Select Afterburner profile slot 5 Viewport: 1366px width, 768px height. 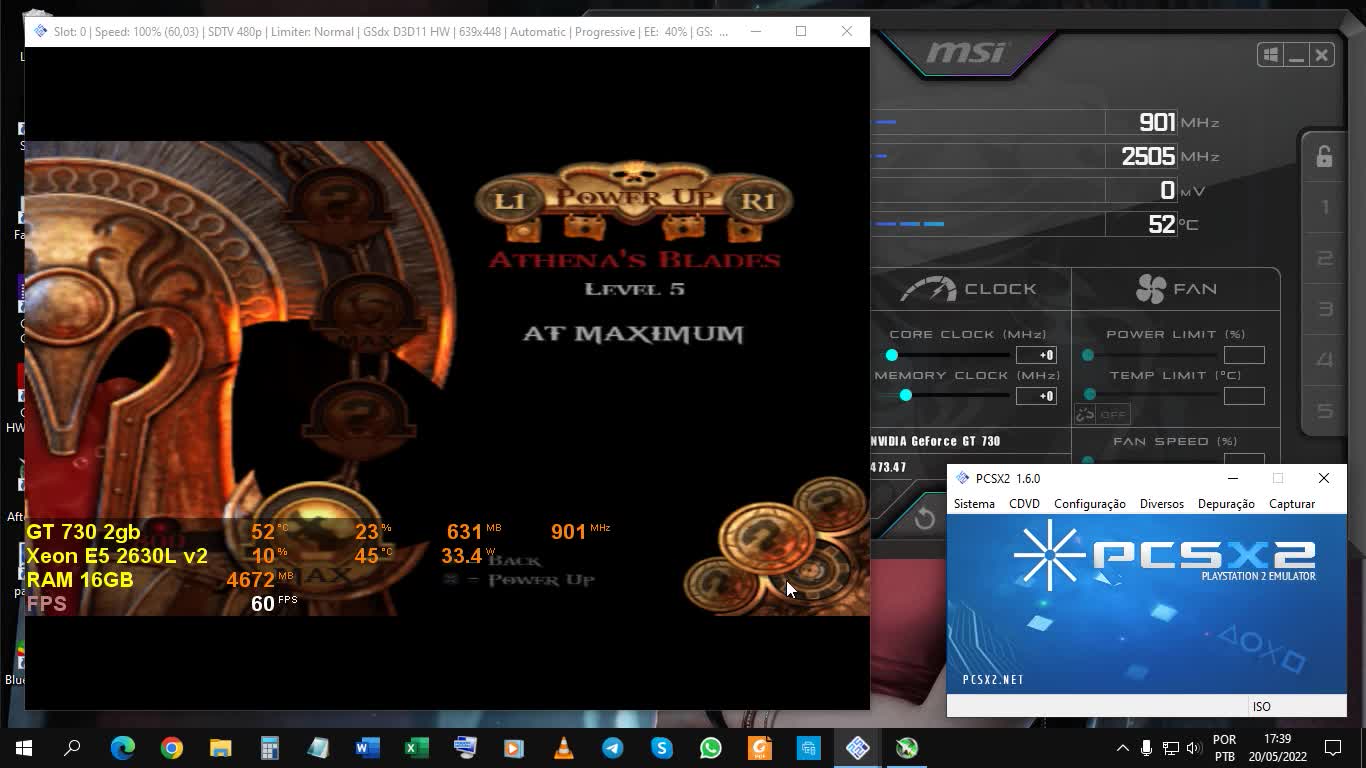[x=1325, y=411]
